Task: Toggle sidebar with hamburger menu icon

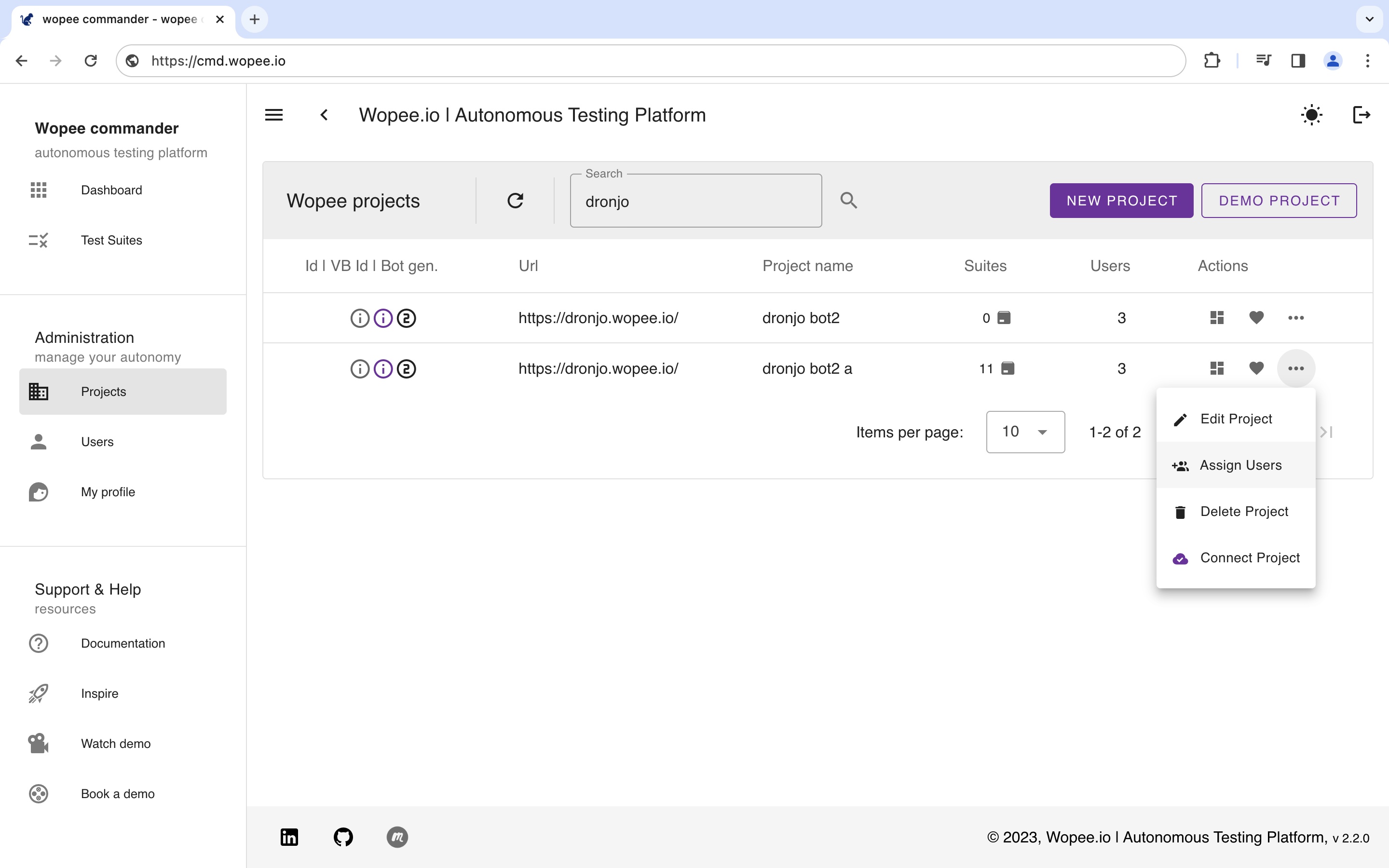Action: [274, 115]
